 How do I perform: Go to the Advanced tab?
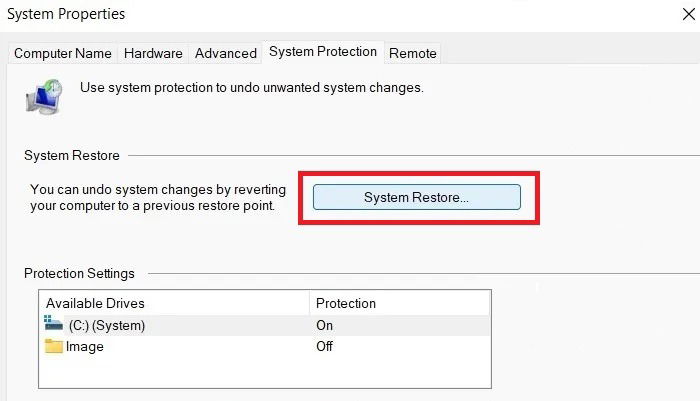point(226,53)
